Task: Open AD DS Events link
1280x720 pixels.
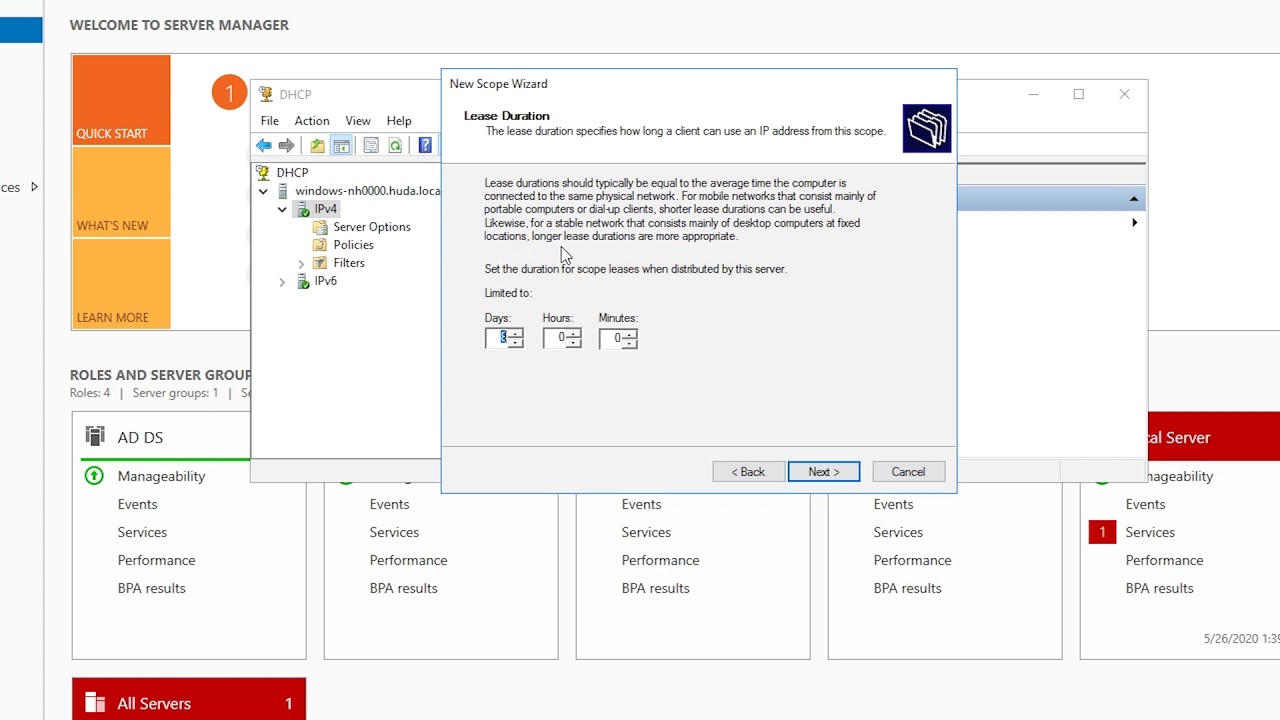Action: (x=137, y=504)
